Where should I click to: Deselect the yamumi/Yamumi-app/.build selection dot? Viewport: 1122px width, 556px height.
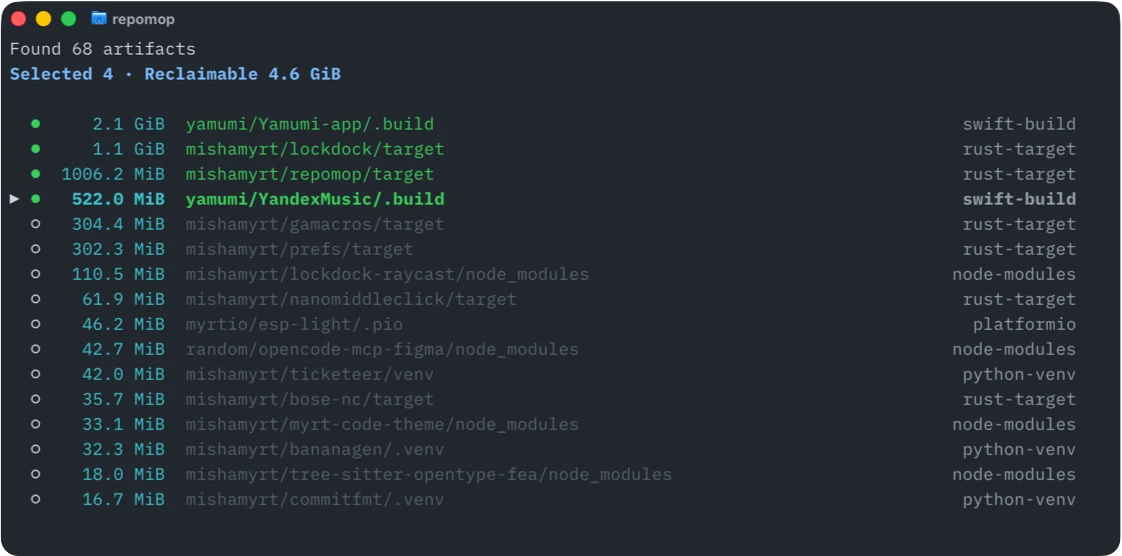point(36,124)
